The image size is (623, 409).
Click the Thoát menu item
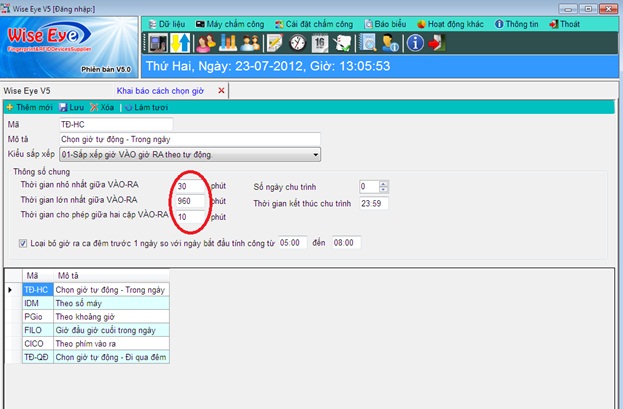pyautogui.click(x=565, y=24)
